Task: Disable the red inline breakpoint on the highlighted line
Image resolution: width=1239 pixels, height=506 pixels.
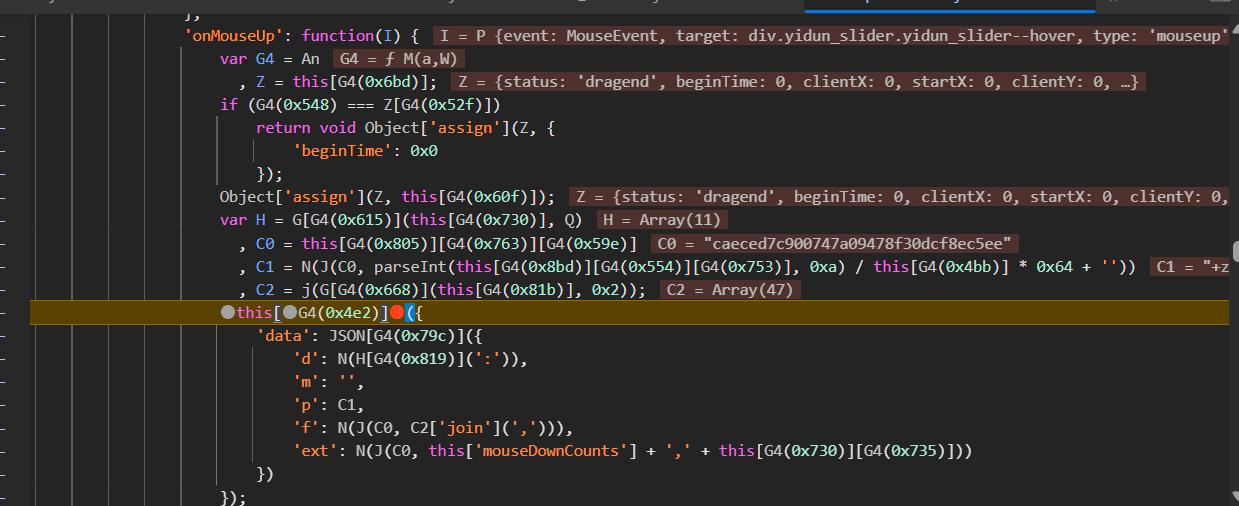Action: (x=398, y=313)
